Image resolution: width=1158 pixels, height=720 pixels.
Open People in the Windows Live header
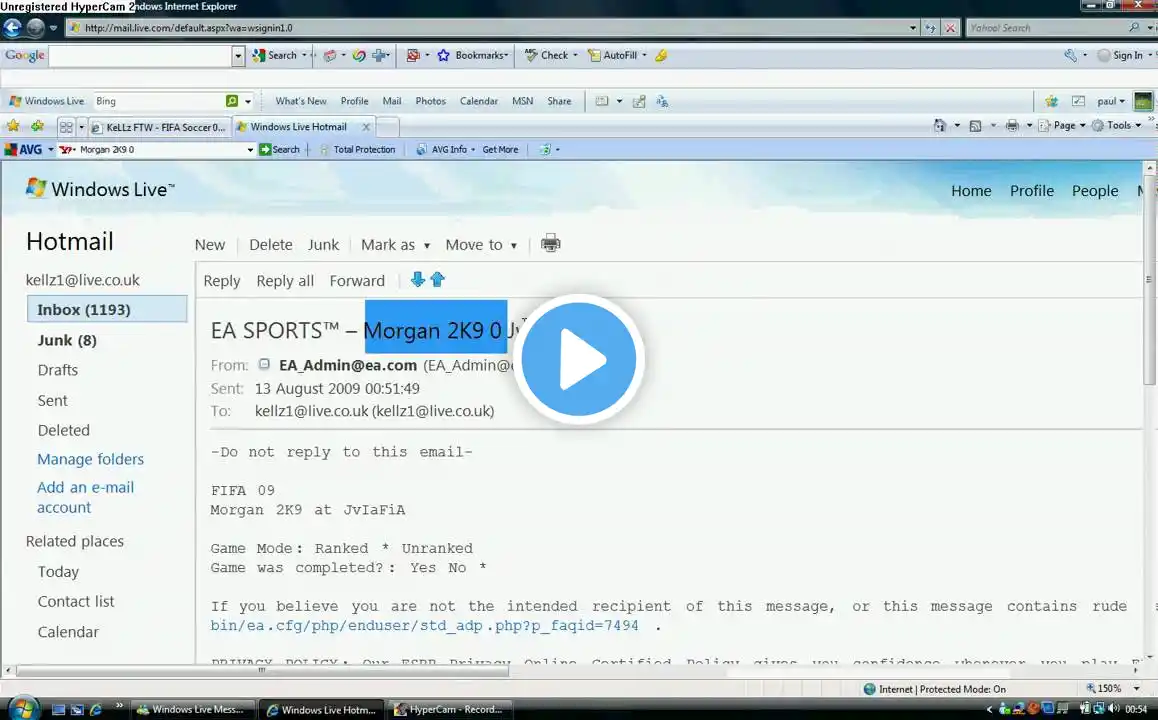1094,191
